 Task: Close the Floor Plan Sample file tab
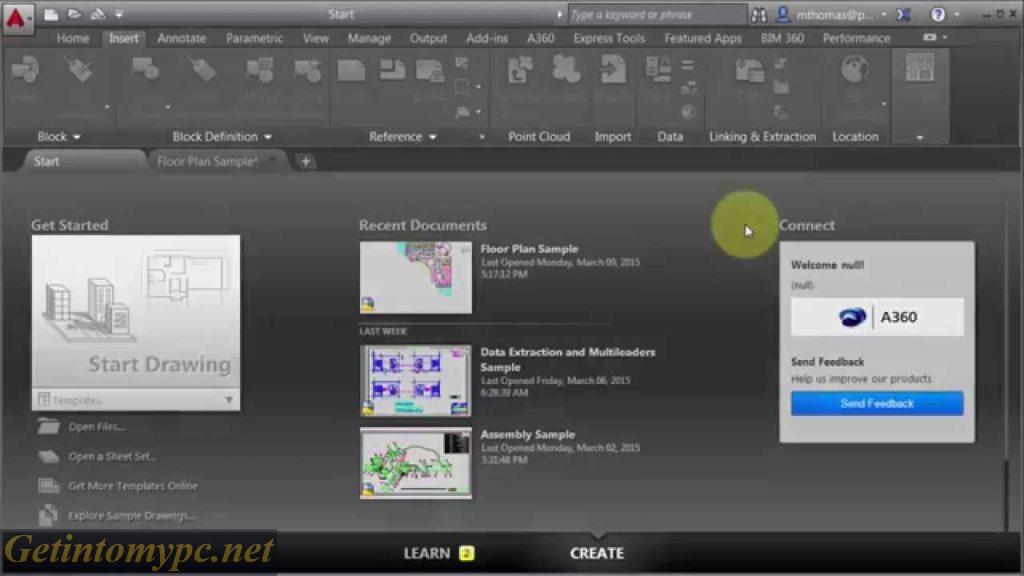coord(272,161)
